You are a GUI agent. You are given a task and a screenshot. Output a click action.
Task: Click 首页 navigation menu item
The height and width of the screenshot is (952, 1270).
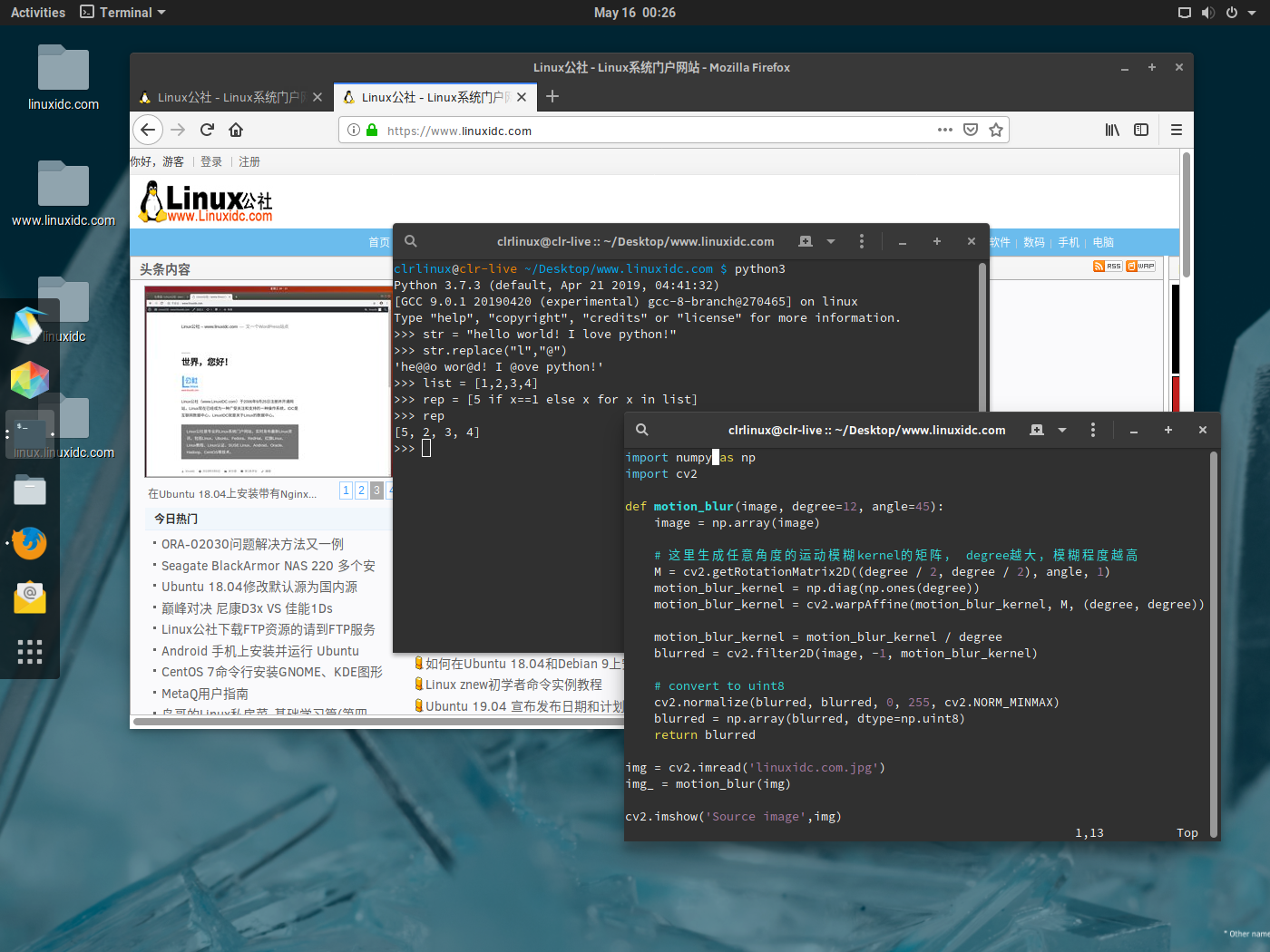point(379,242)
